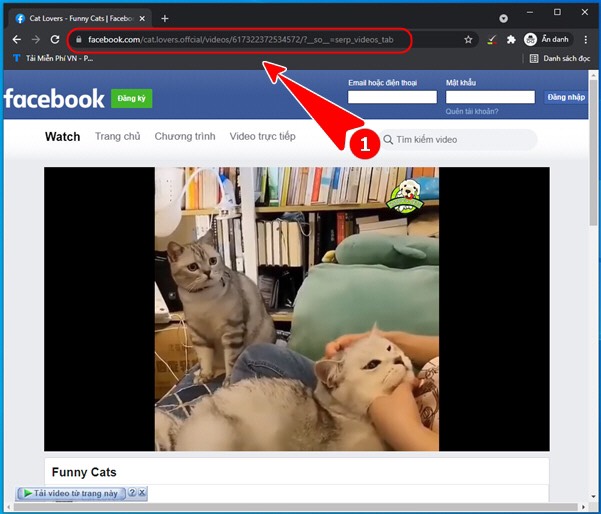Close the Cat Lovers Facebook tab

click(x=142, y=18)
